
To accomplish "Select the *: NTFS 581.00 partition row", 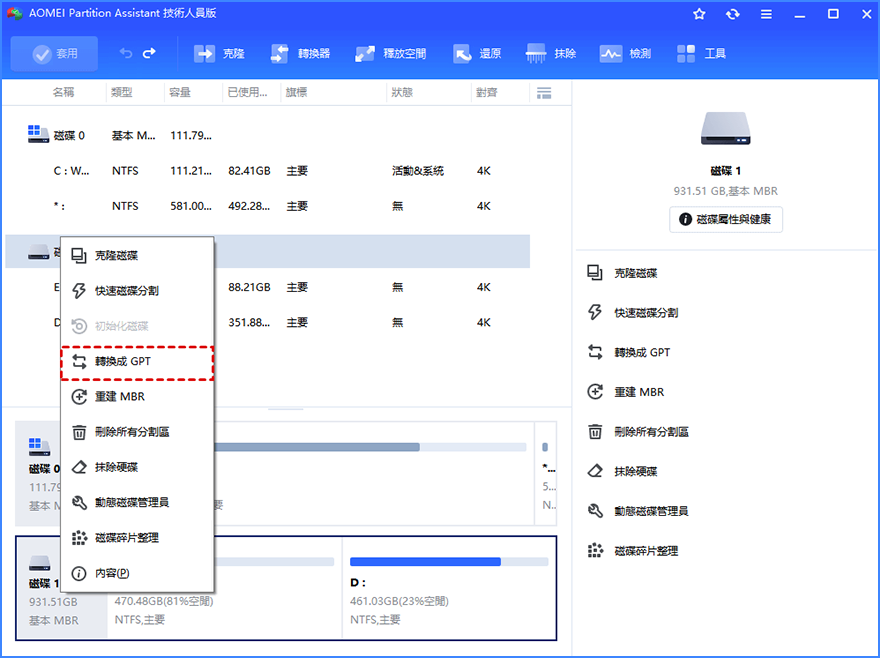I will tap(268, 206).
